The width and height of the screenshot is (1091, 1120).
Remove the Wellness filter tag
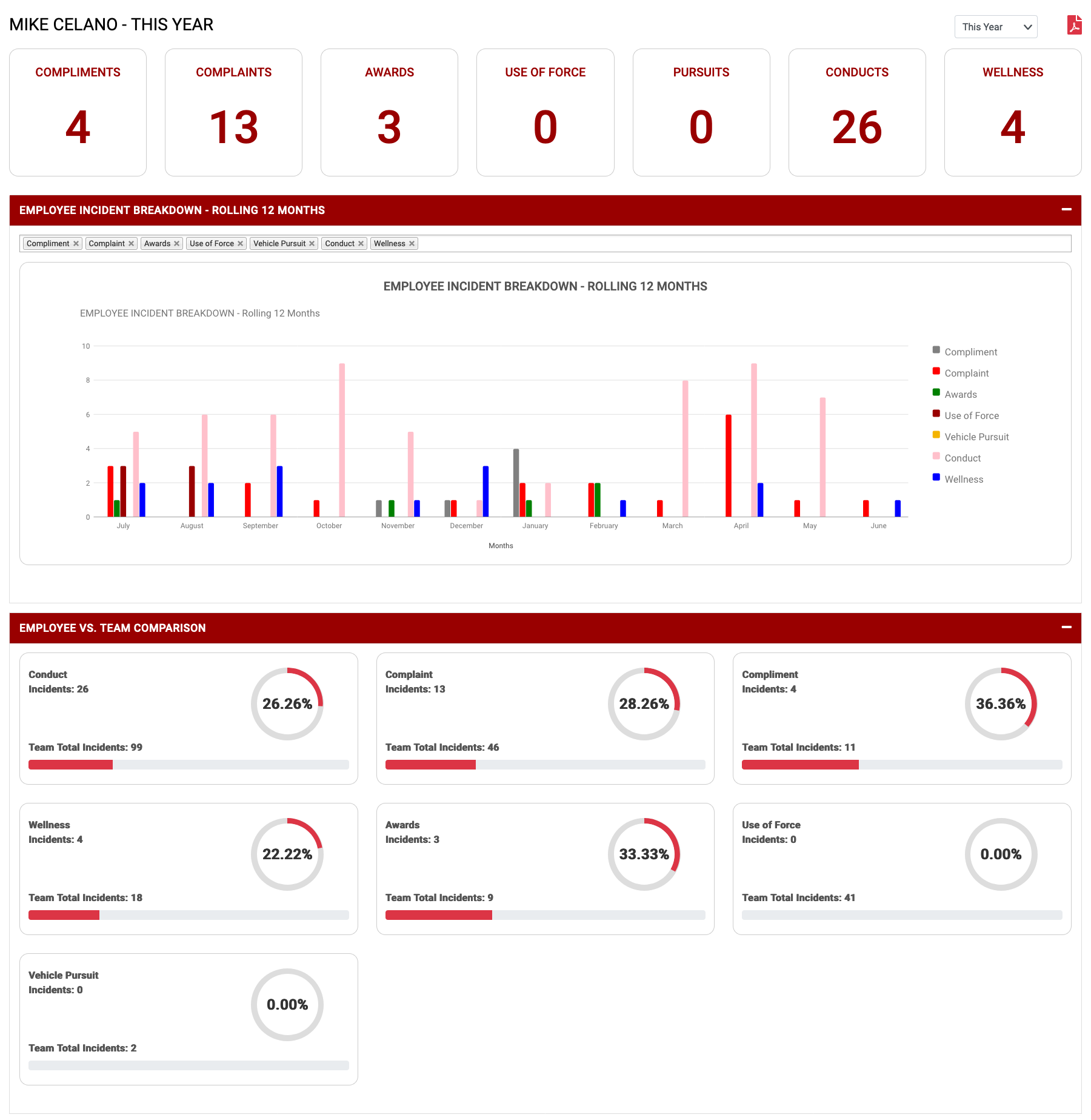click(412, 244)
